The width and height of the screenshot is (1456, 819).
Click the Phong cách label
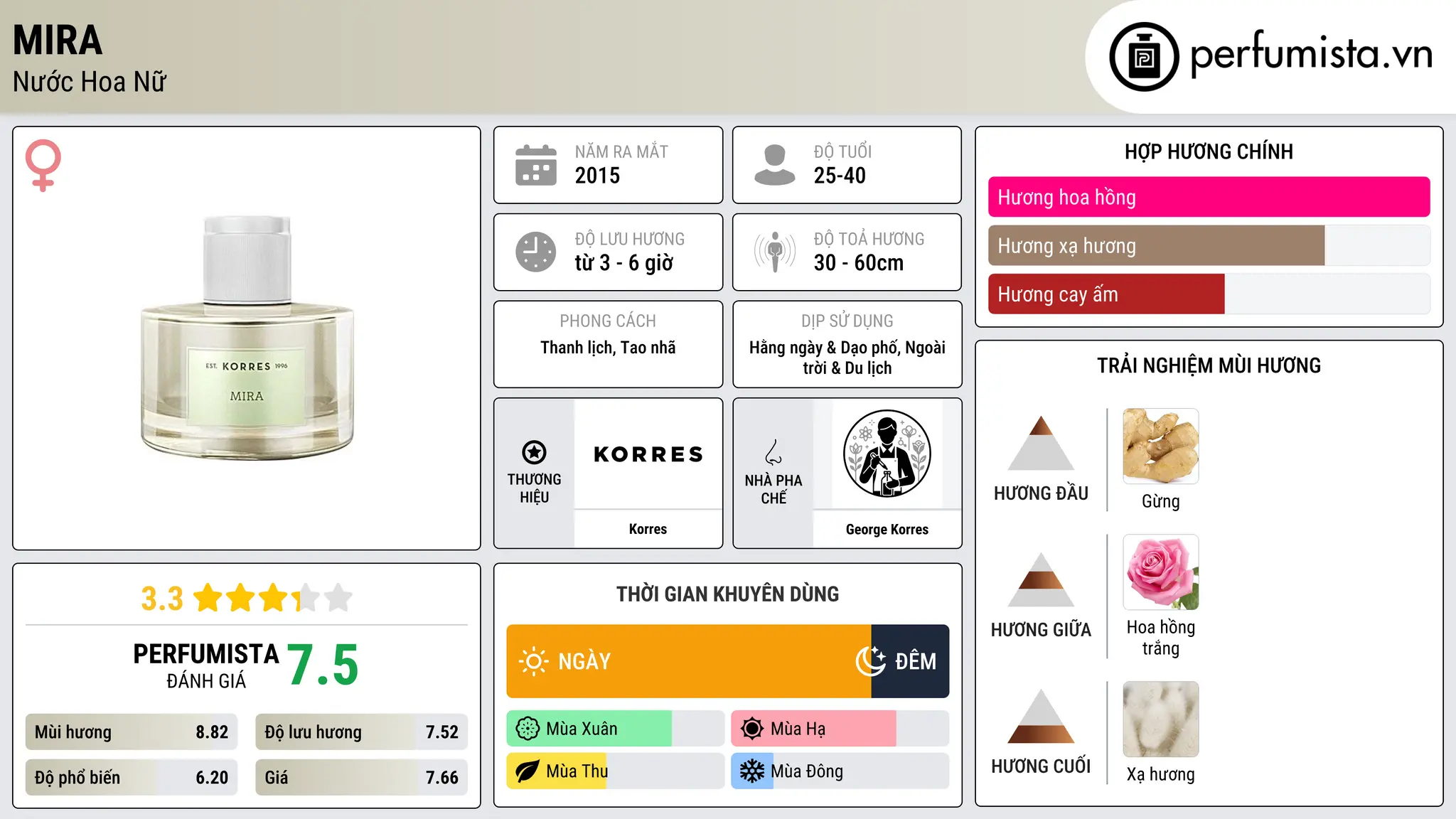click(x=608, y=321)
